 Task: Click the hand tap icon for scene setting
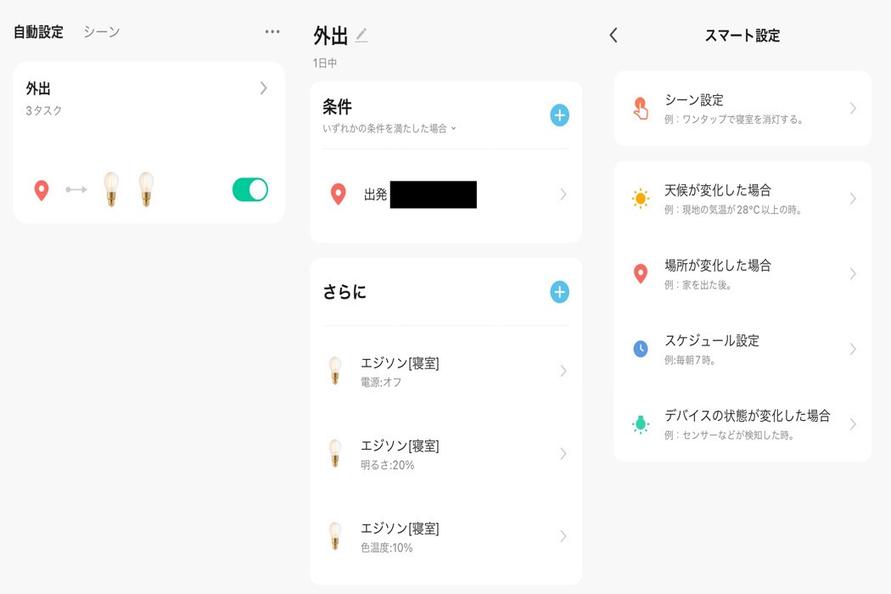coord(641,108)
